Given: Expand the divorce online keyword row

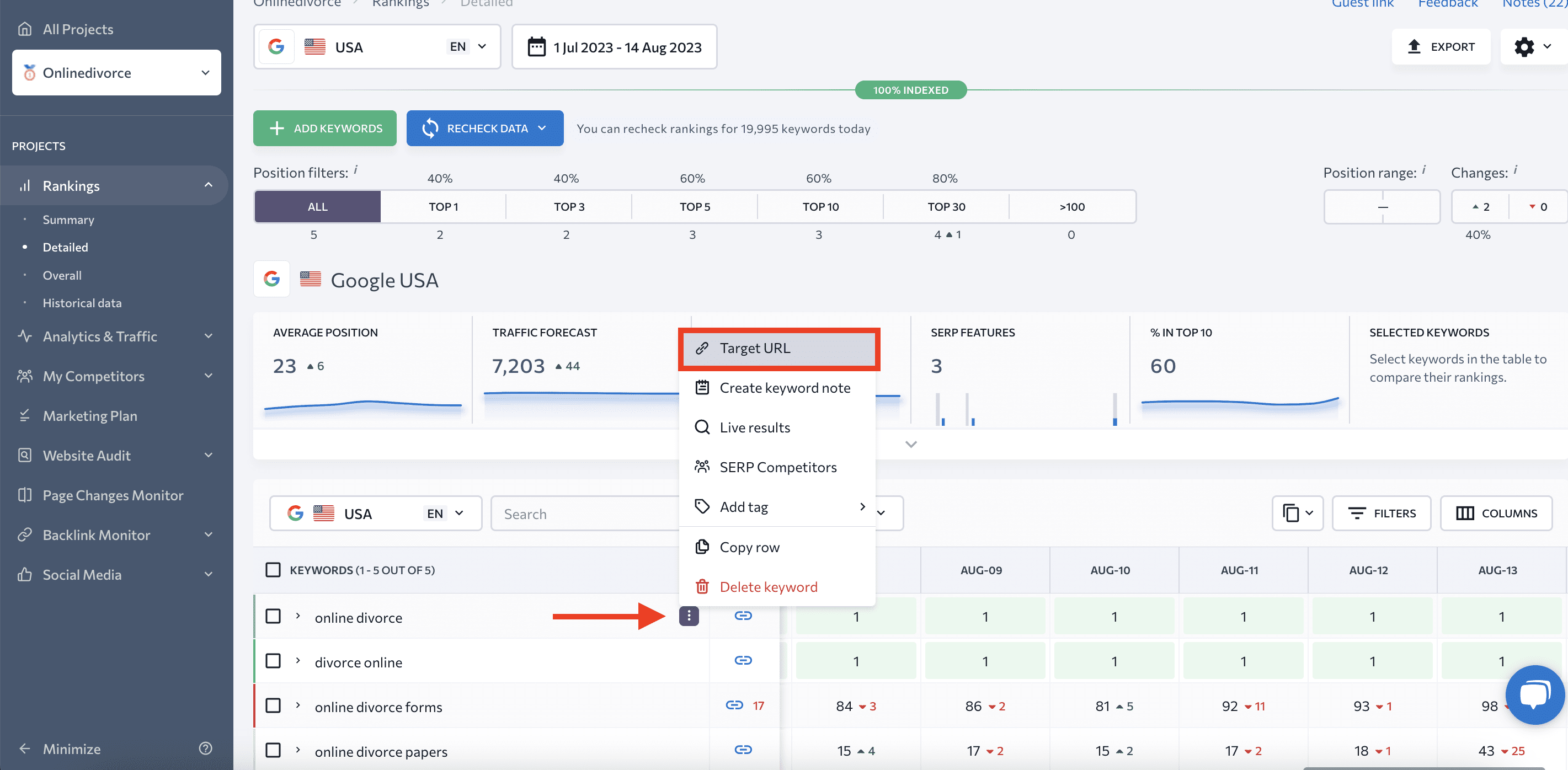Looking at the screenshot, I should click(x=297, y=660).
